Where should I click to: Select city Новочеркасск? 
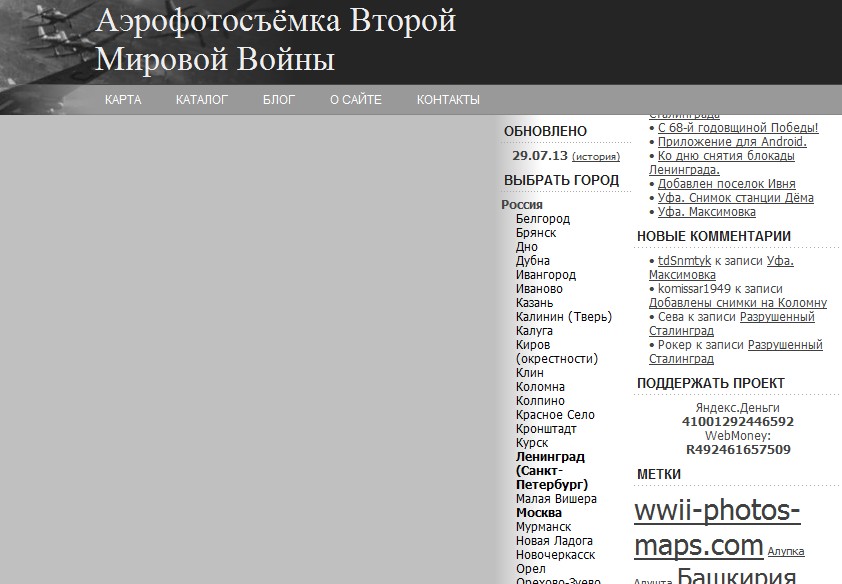[x=555, y=554]
